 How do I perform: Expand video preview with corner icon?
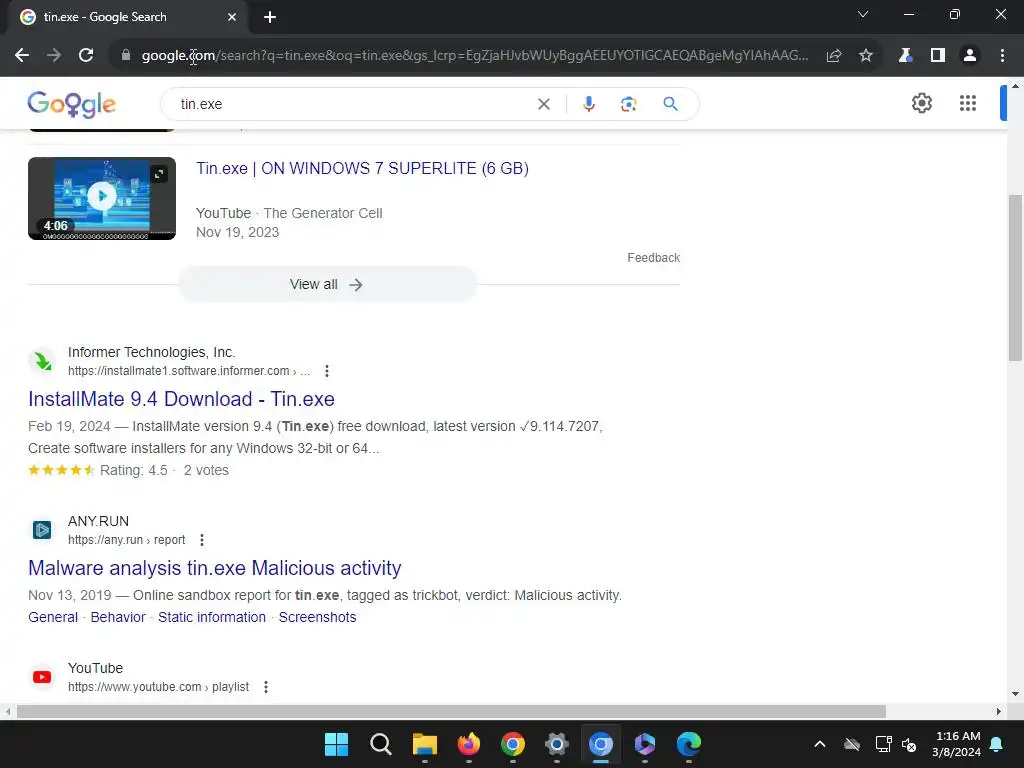click(159, 174)
